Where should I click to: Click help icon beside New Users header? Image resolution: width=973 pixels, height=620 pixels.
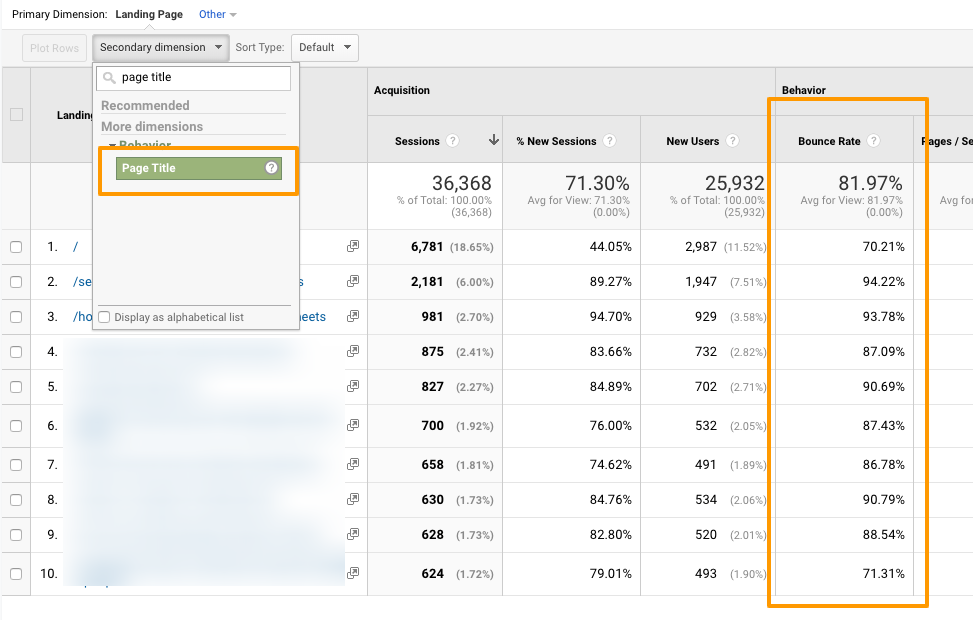[x=733, y=141]
